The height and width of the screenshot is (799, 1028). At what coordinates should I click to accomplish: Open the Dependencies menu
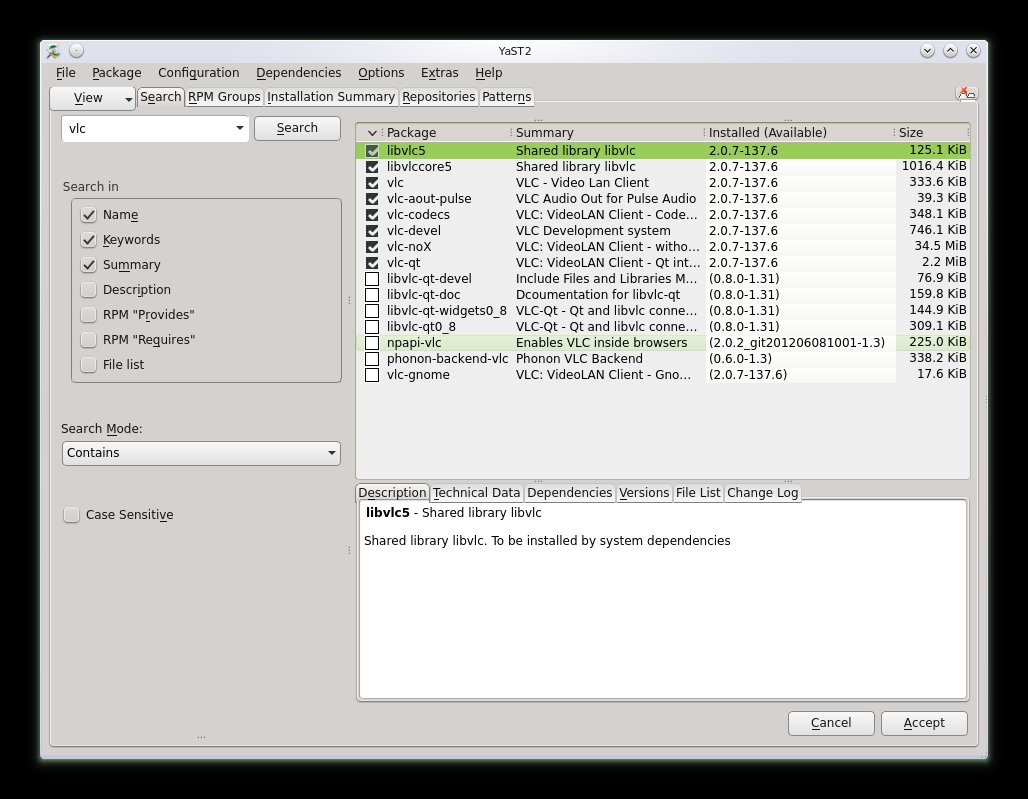pyautogui.click(x=298, y=73)
